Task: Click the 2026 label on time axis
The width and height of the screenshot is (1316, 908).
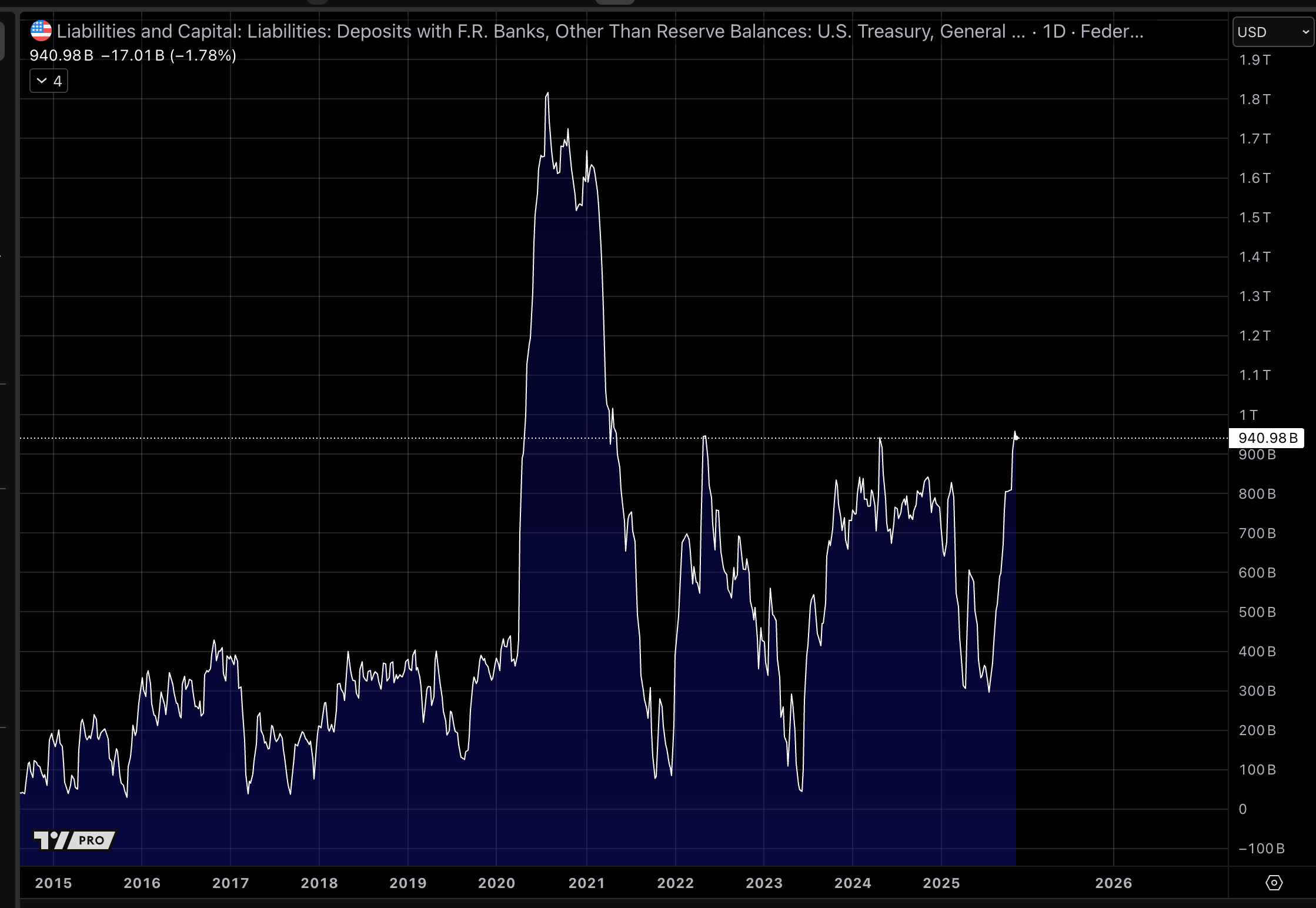Action: (x=1113, y=883)
